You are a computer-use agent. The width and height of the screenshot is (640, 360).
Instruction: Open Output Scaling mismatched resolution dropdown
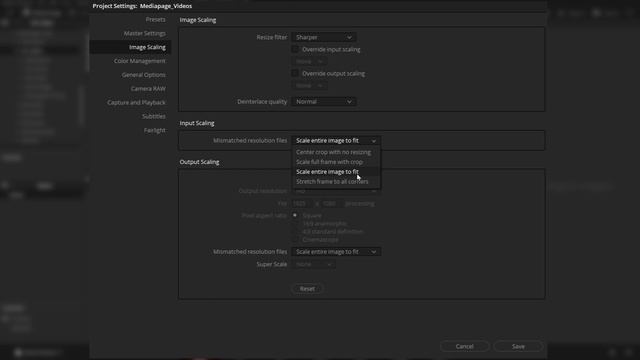click(x=336, y=252)
